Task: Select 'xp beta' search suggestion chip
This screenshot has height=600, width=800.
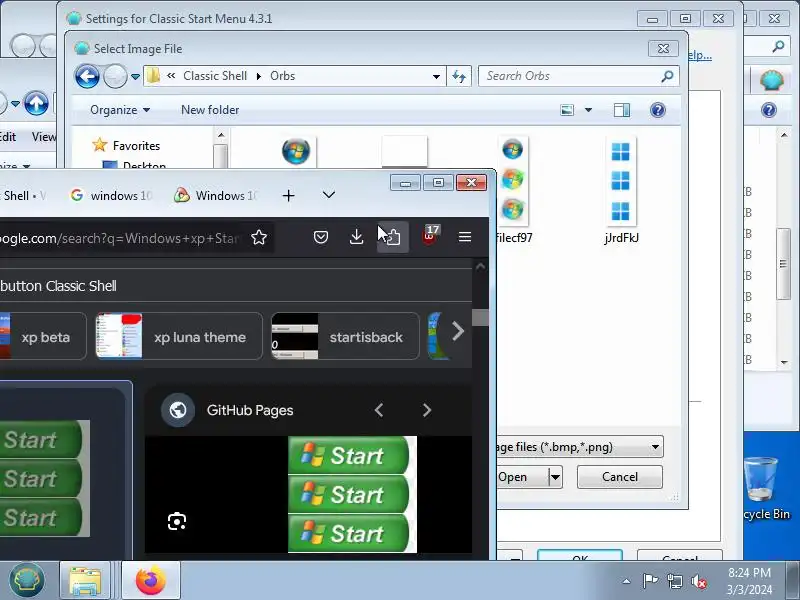Action: [43, 337]
